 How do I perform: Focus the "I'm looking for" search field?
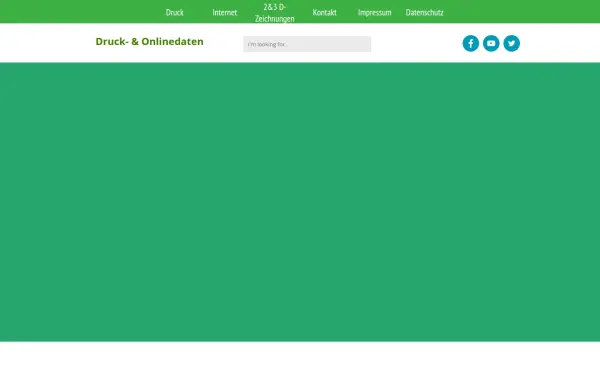click(307, 44)
